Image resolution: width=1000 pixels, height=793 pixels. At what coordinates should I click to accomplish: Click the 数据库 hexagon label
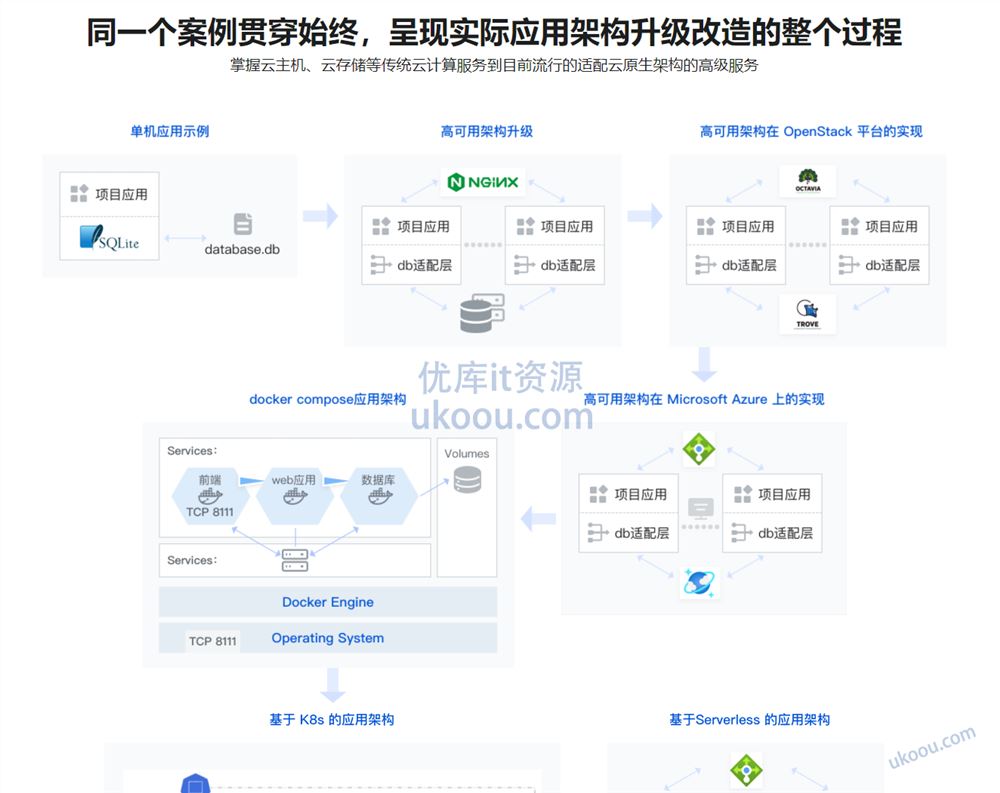tap(378, 480)
